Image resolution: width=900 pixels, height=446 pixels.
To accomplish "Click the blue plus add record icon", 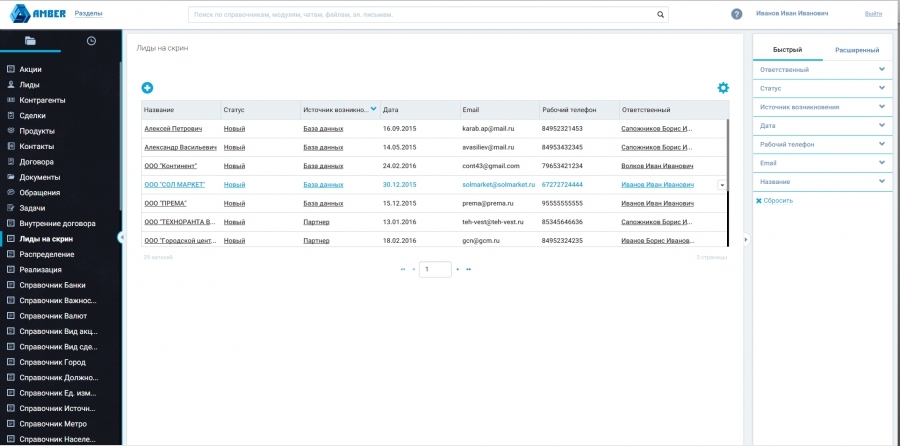I will 147,88.
